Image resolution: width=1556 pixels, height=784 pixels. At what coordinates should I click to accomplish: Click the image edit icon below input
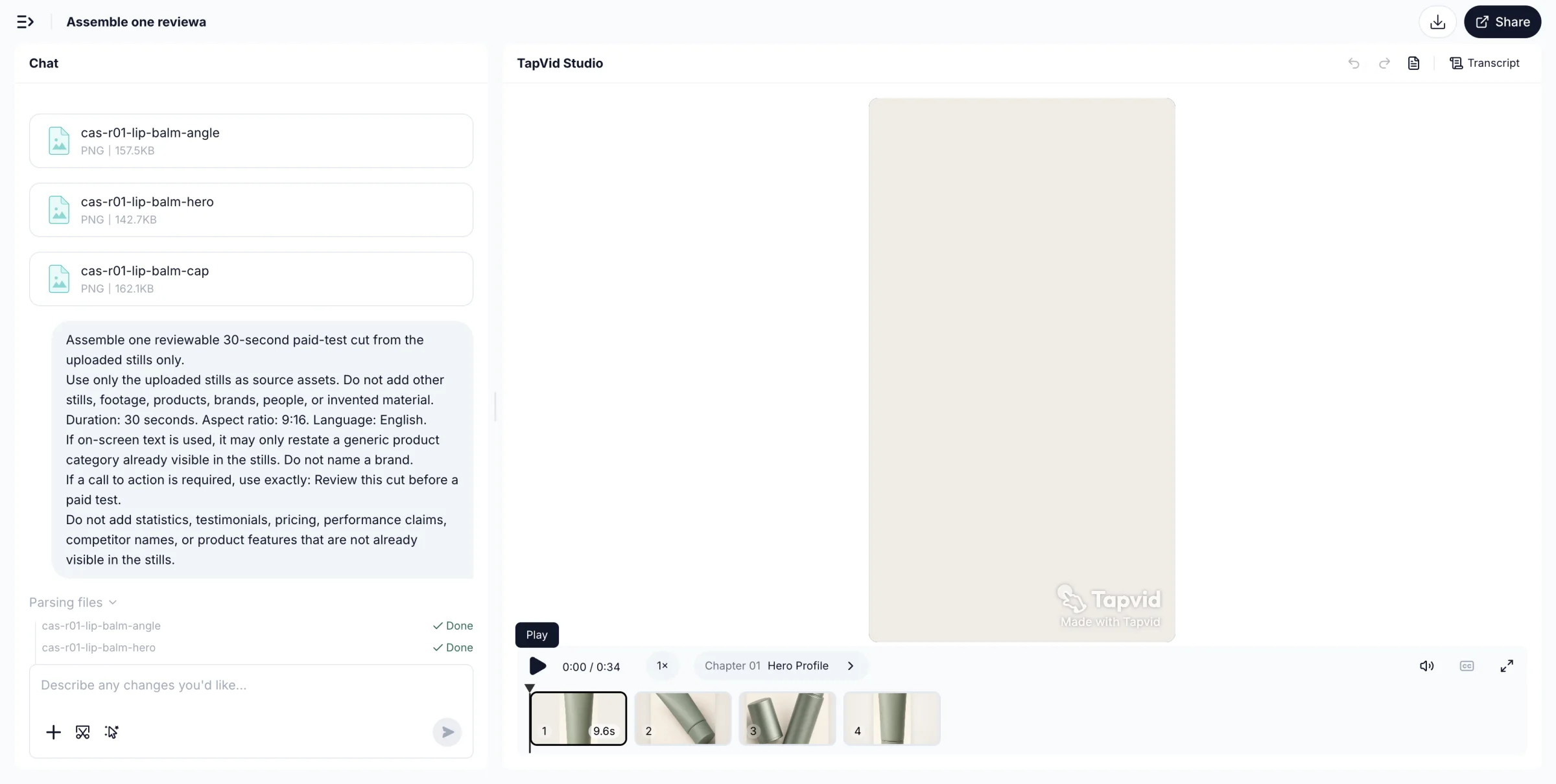click(82, 732)
